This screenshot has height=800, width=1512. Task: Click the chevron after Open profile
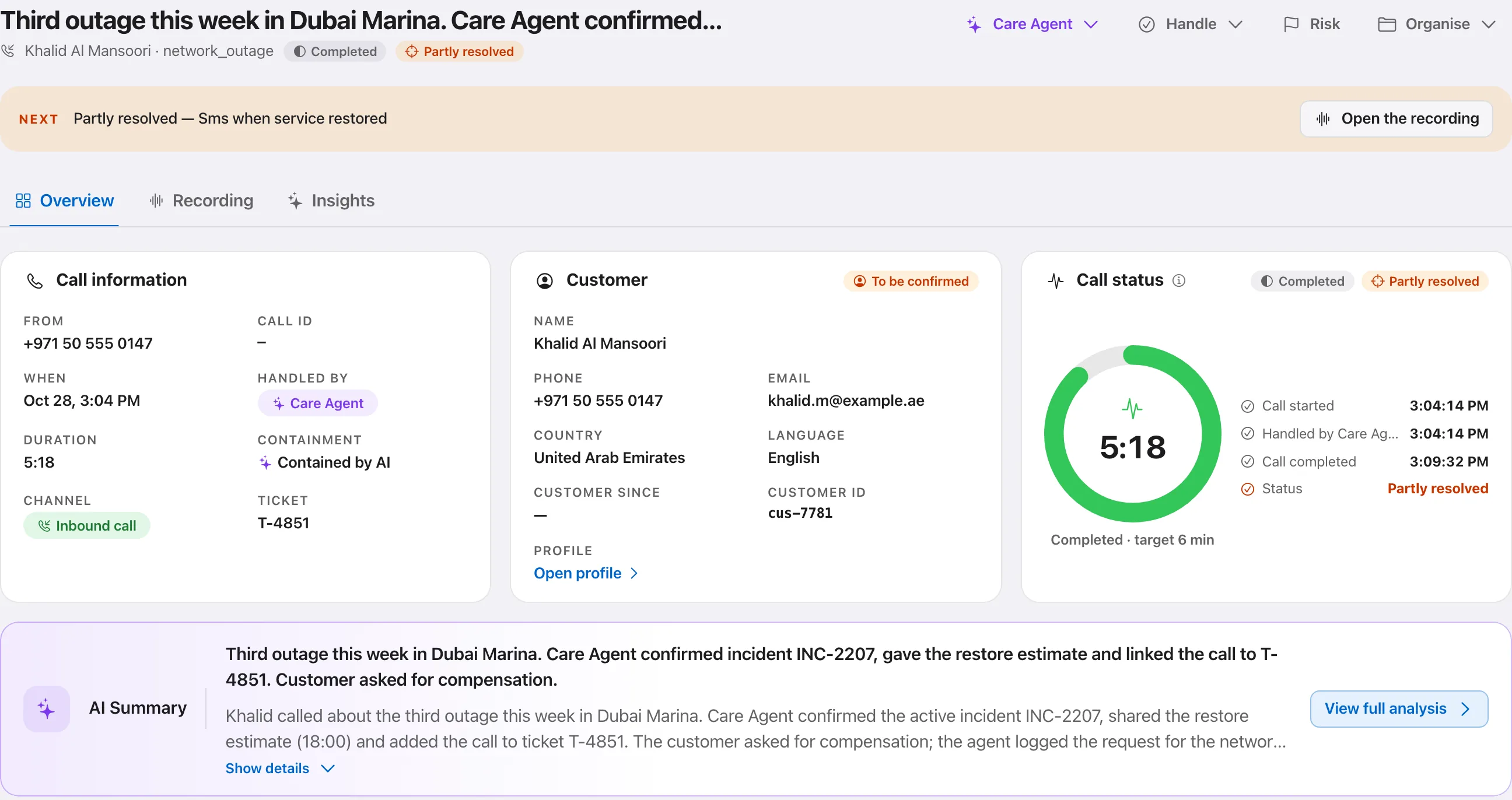[634, 573]
